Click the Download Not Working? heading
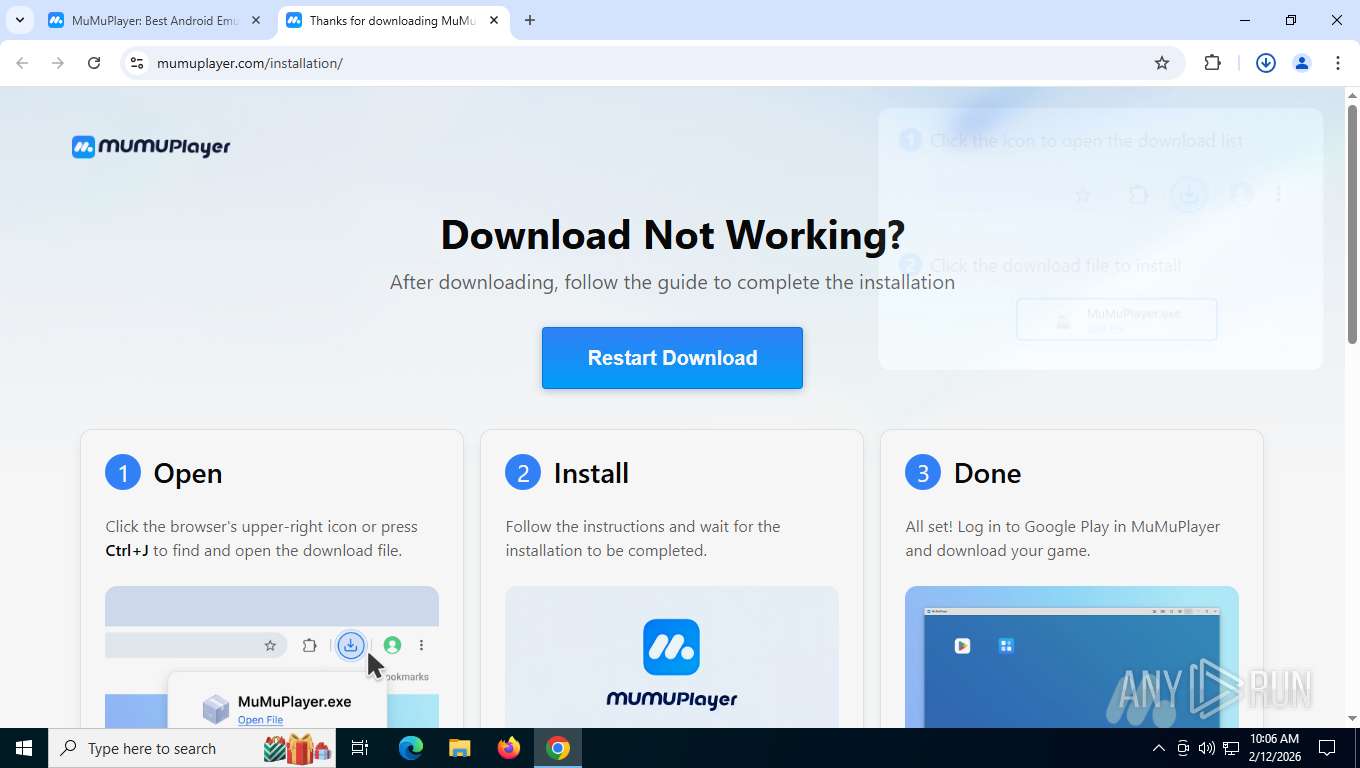The image size is (1360, 768). point(672,235)
